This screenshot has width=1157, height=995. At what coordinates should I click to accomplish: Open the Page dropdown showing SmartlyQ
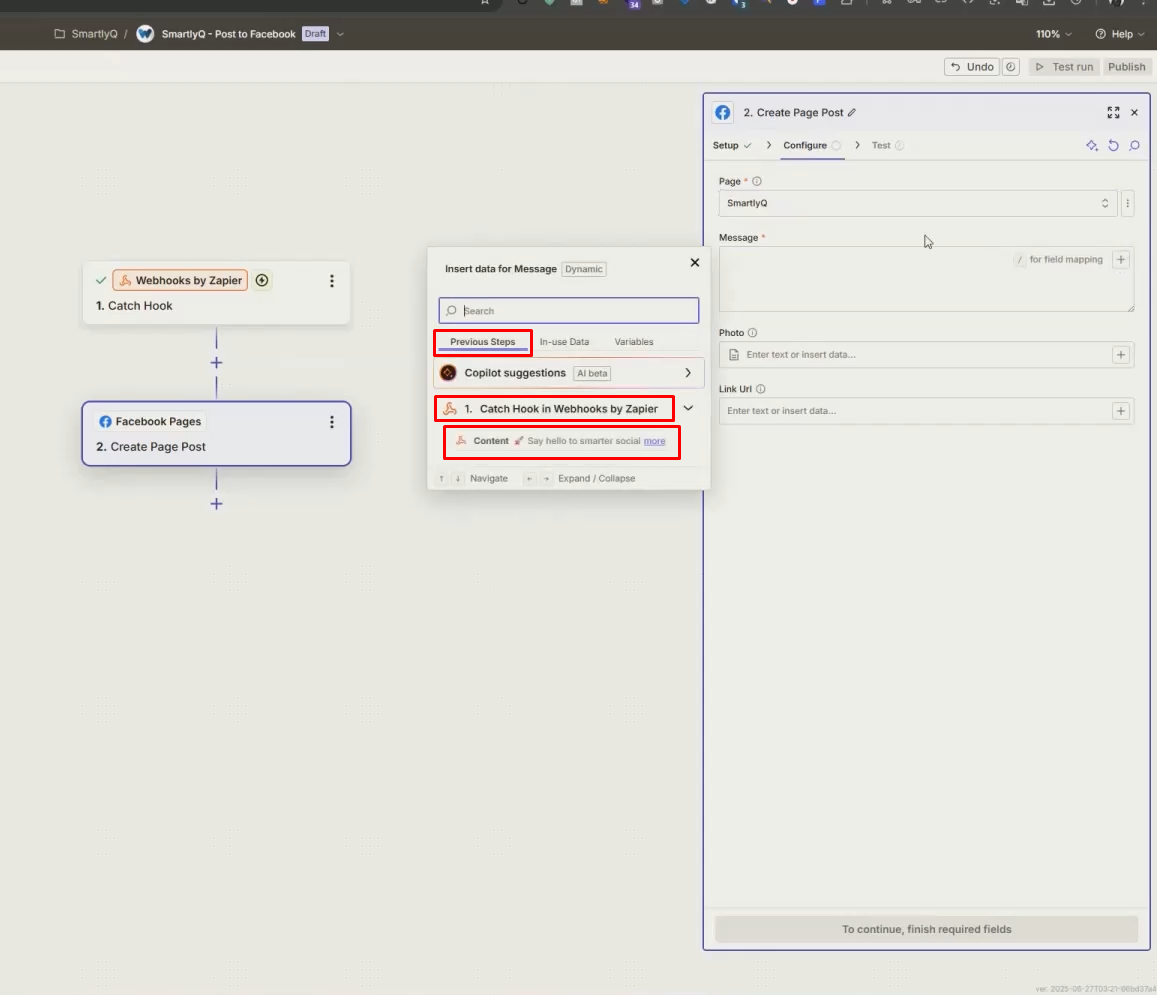918,204
